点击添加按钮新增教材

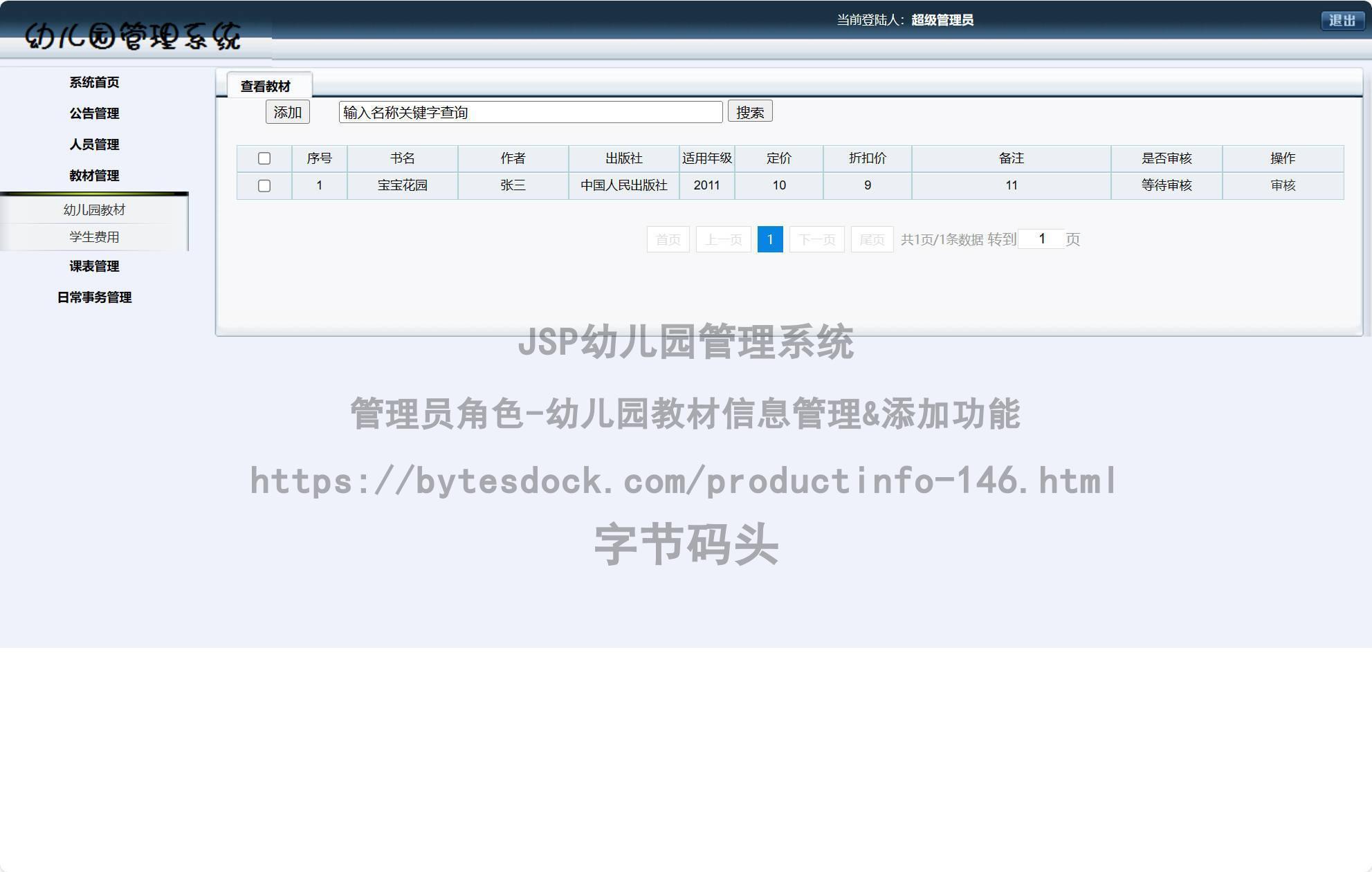[286, 111]
